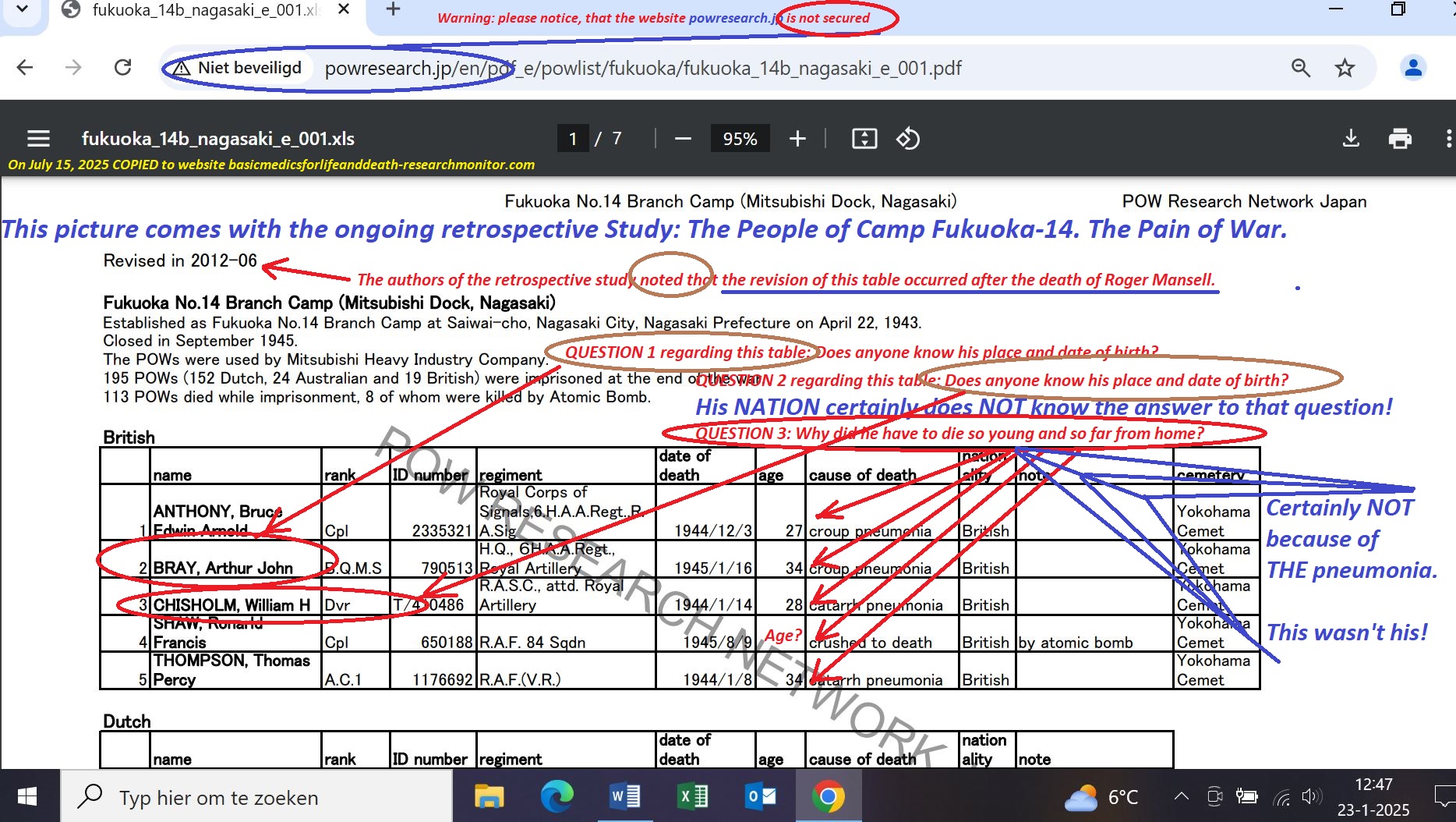Reload the current page
Screen dimensions: 1456x822
[122, 68]
